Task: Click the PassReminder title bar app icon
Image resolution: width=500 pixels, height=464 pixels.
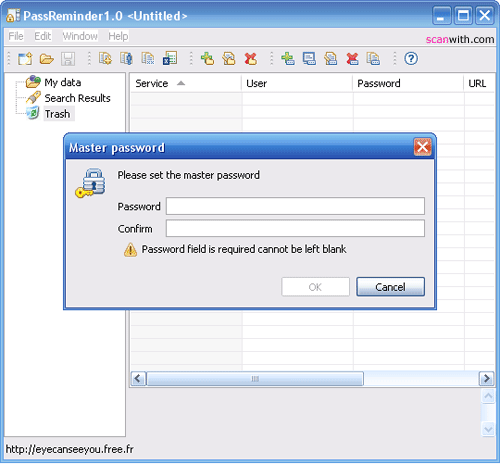Action: (12, 16)
